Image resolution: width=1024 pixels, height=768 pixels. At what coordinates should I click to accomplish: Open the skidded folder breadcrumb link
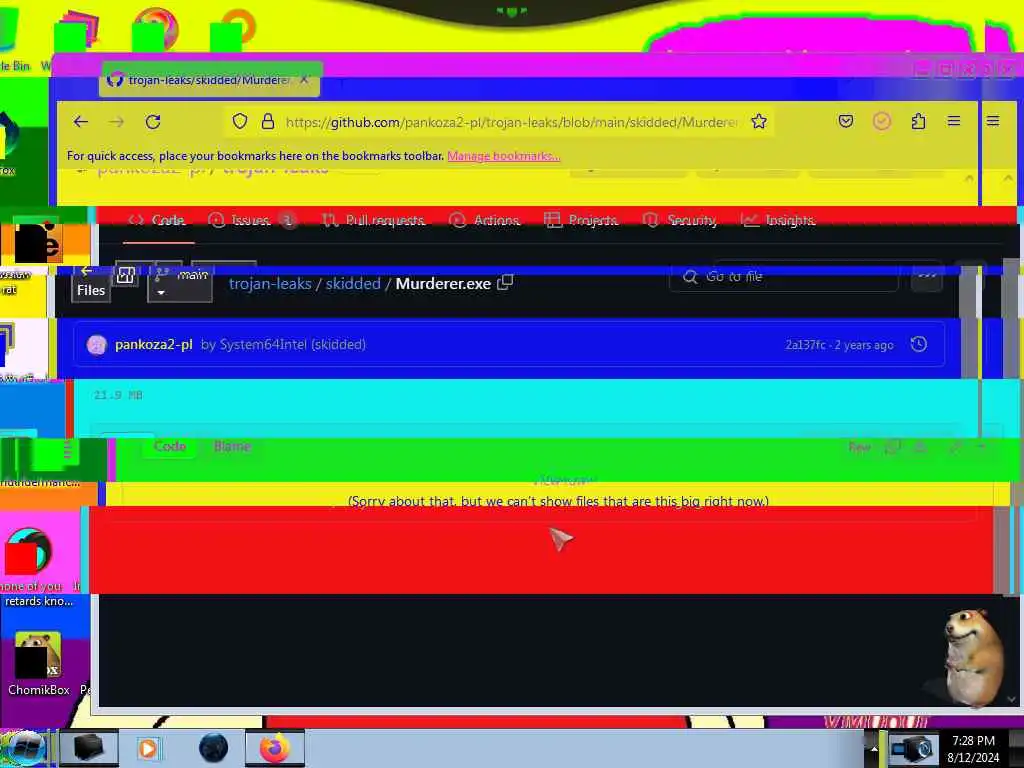click(353, 284)
